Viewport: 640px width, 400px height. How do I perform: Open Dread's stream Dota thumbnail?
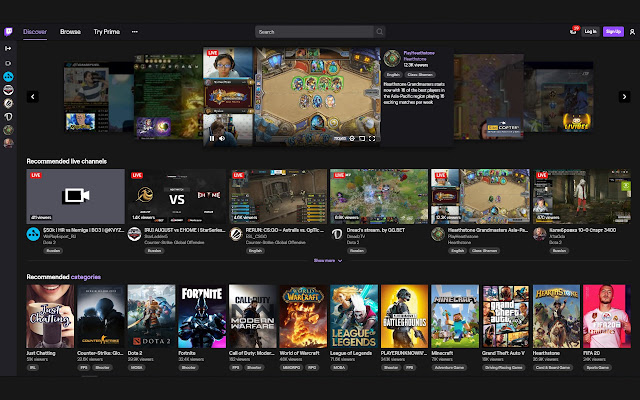pyautogui.click(x=379, y=196)
